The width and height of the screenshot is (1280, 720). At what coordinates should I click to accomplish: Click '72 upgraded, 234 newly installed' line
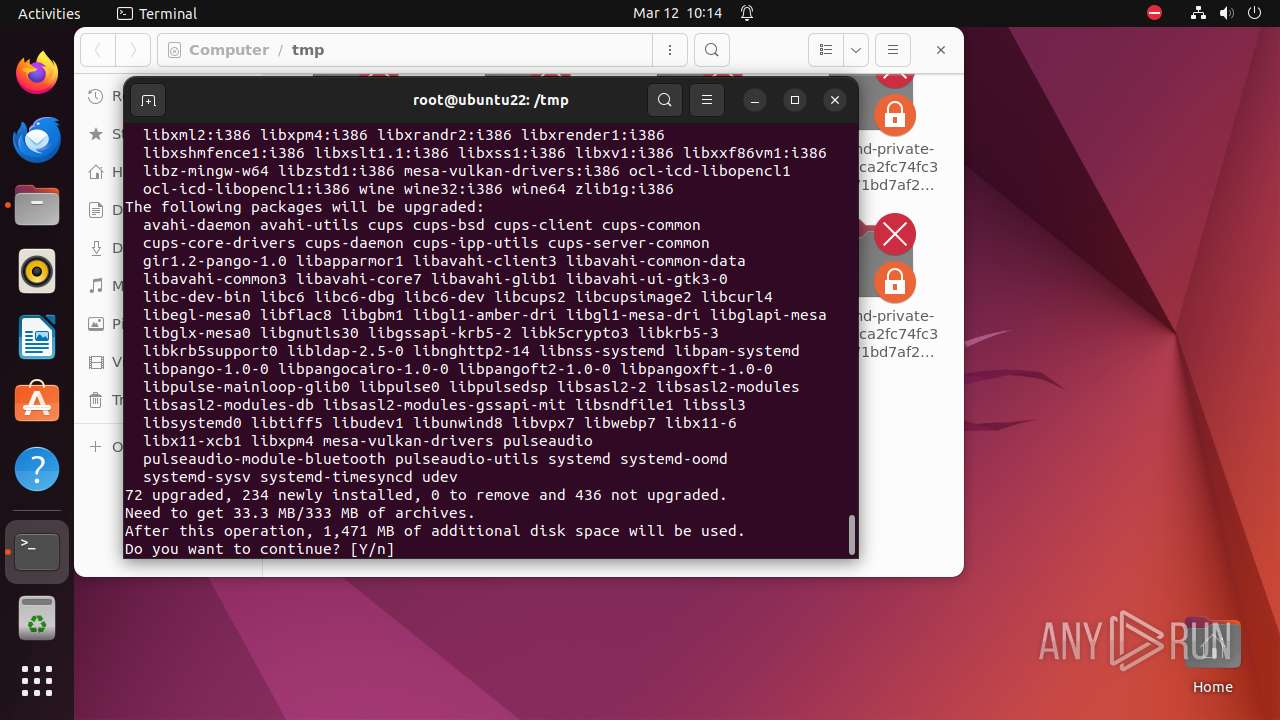426,495
